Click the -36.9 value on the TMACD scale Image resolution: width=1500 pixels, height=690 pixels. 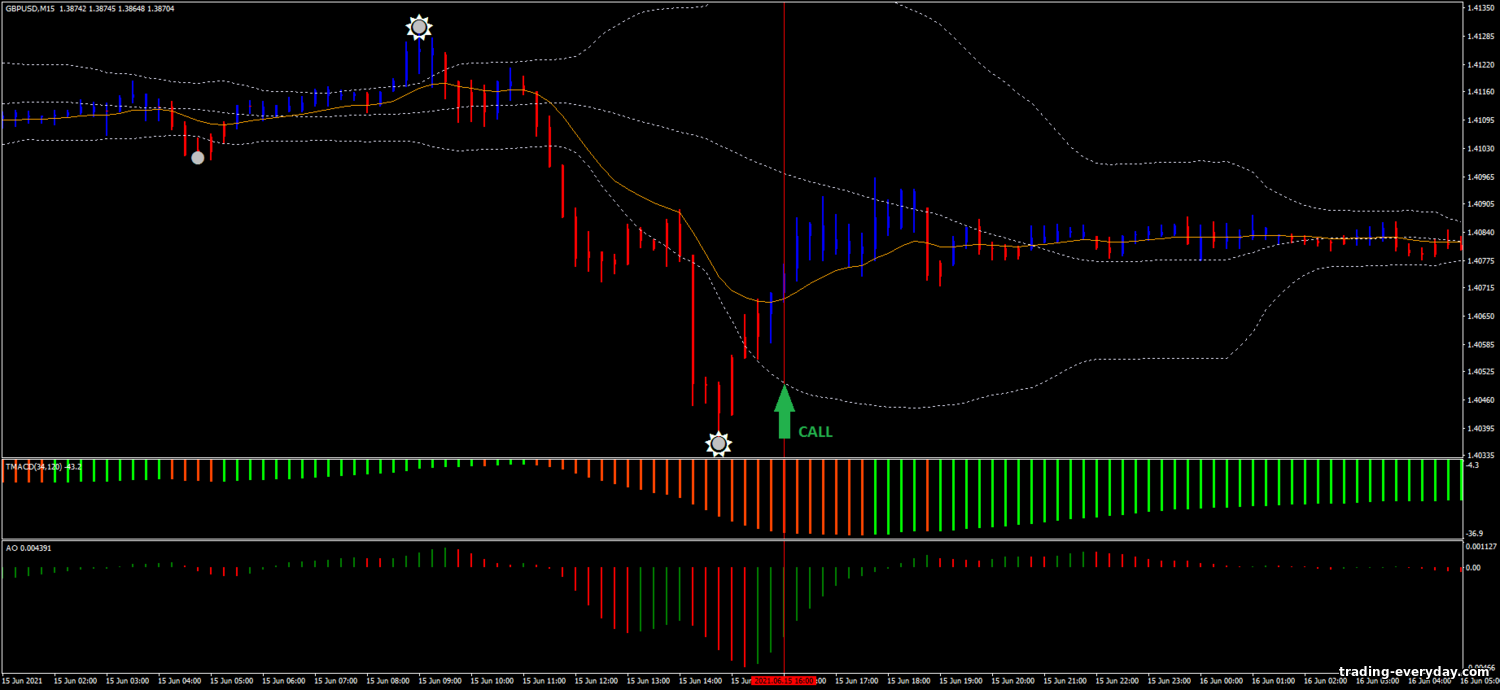[1475, 533]
